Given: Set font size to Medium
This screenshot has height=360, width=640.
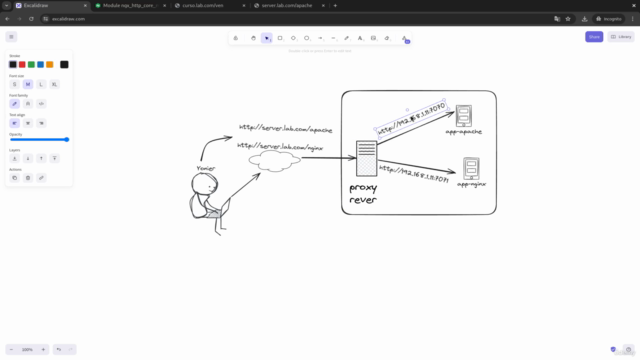Looking at the screenshot, I should click(x=28, y=84).
